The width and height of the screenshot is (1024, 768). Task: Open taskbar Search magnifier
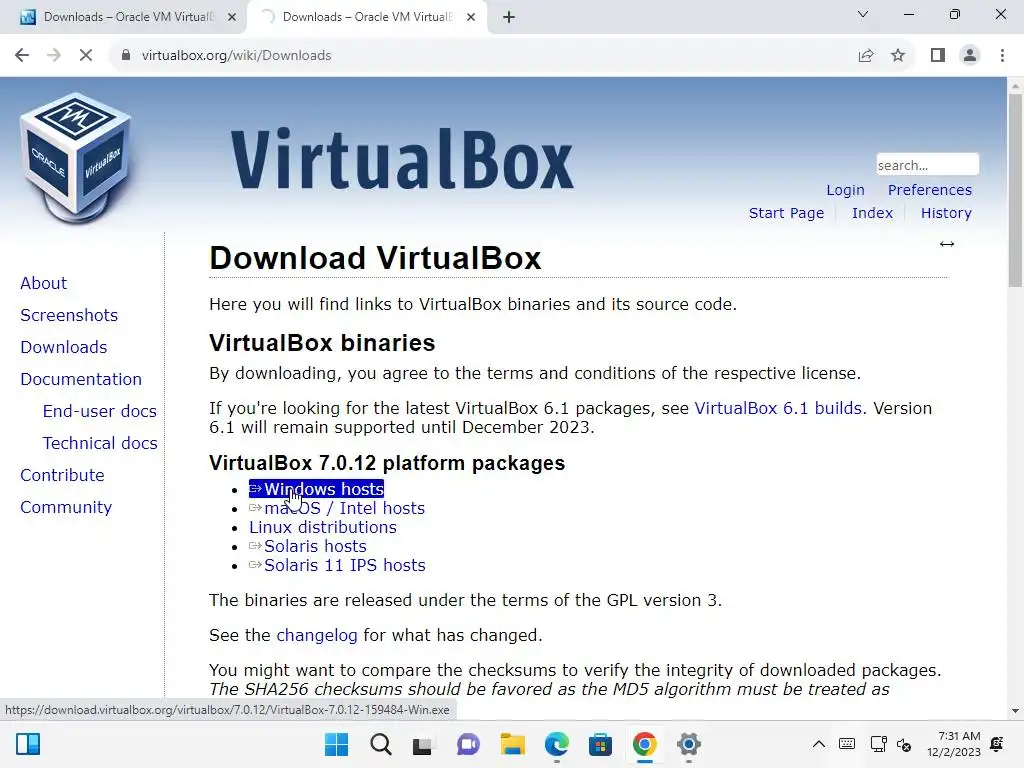click(381, 744)
